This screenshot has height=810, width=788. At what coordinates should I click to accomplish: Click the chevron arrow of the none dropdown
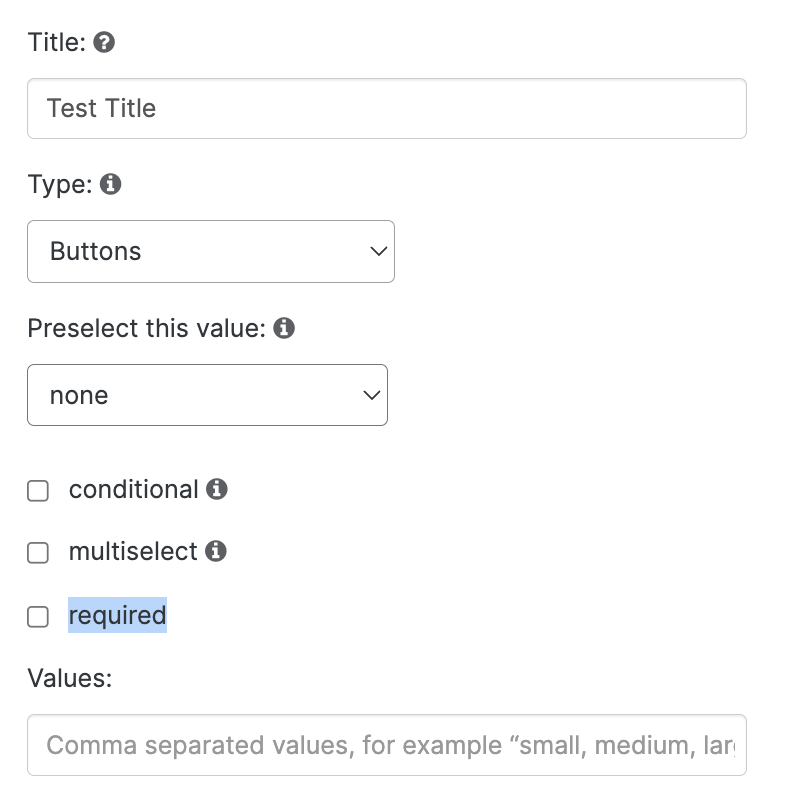[x=372, y=396]
